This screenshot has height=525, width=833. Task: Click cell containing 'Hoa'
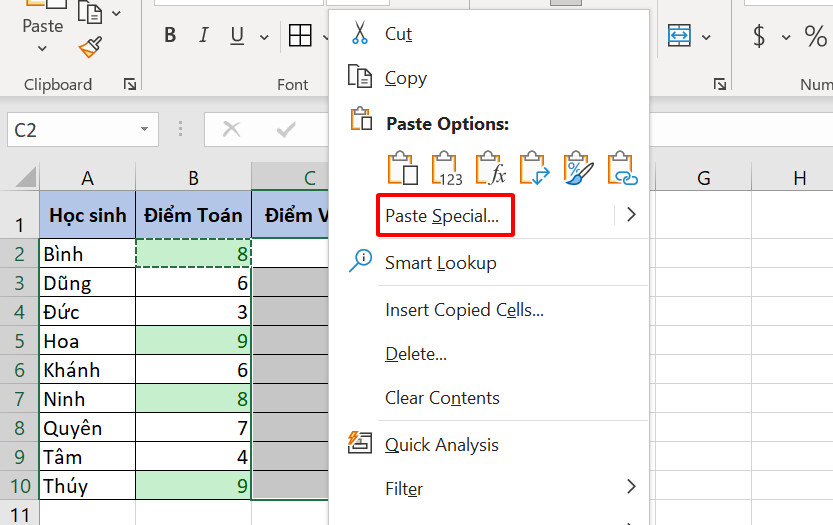tap(87, 341)
